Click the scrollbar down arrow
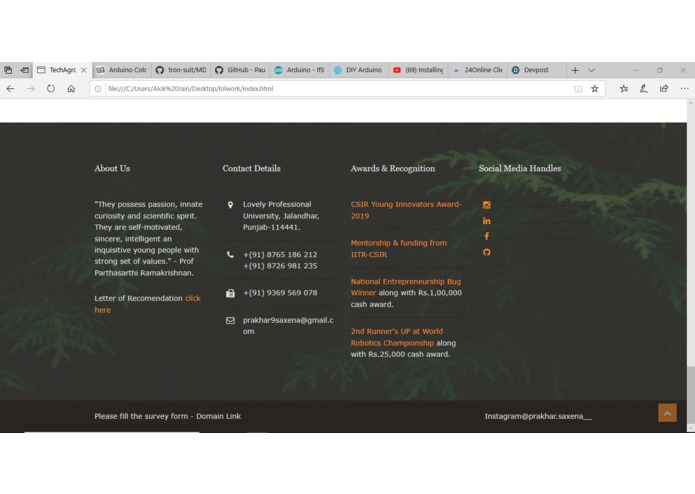The image size is (695, 494). coord(691,428)
